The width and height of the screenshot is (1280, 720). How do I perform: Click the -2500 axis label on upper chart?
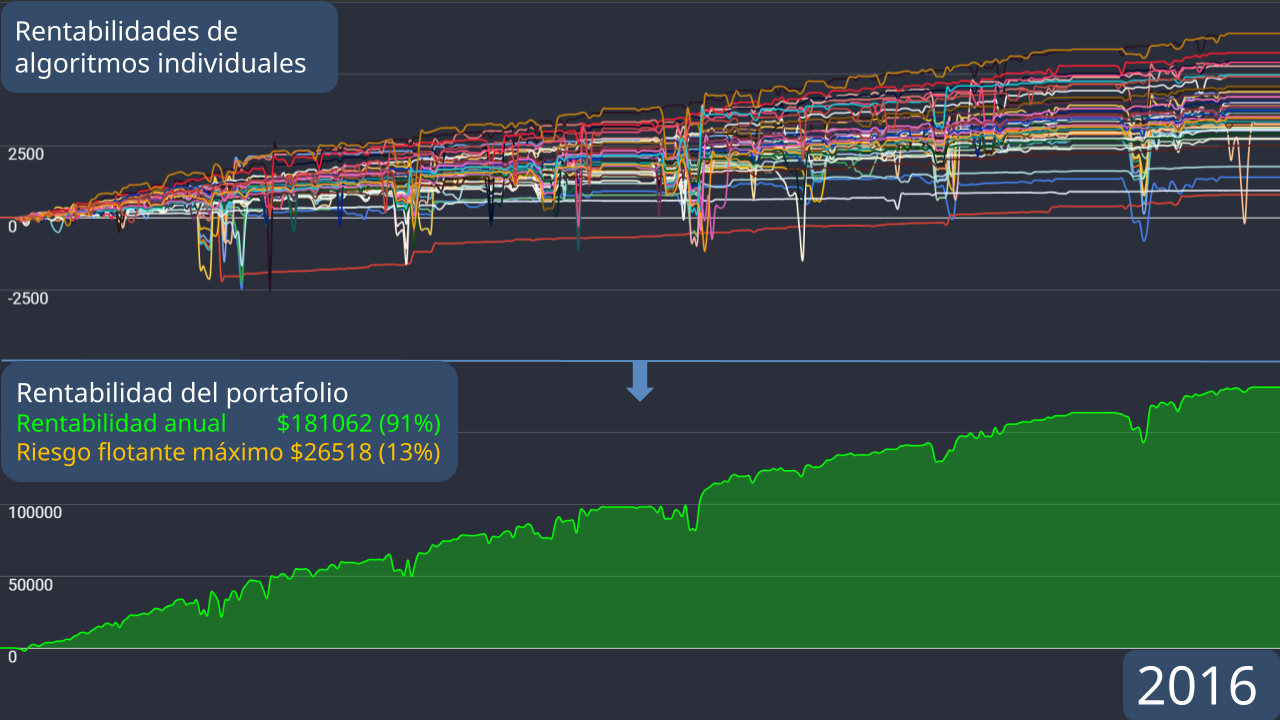[29, 298]
